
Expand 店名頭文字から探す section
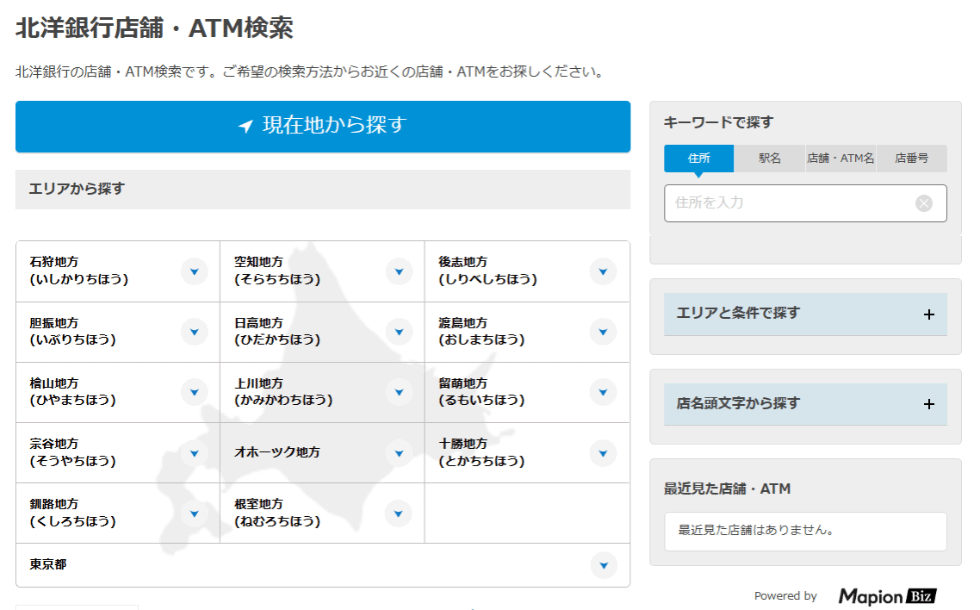[x=805, y=404]
